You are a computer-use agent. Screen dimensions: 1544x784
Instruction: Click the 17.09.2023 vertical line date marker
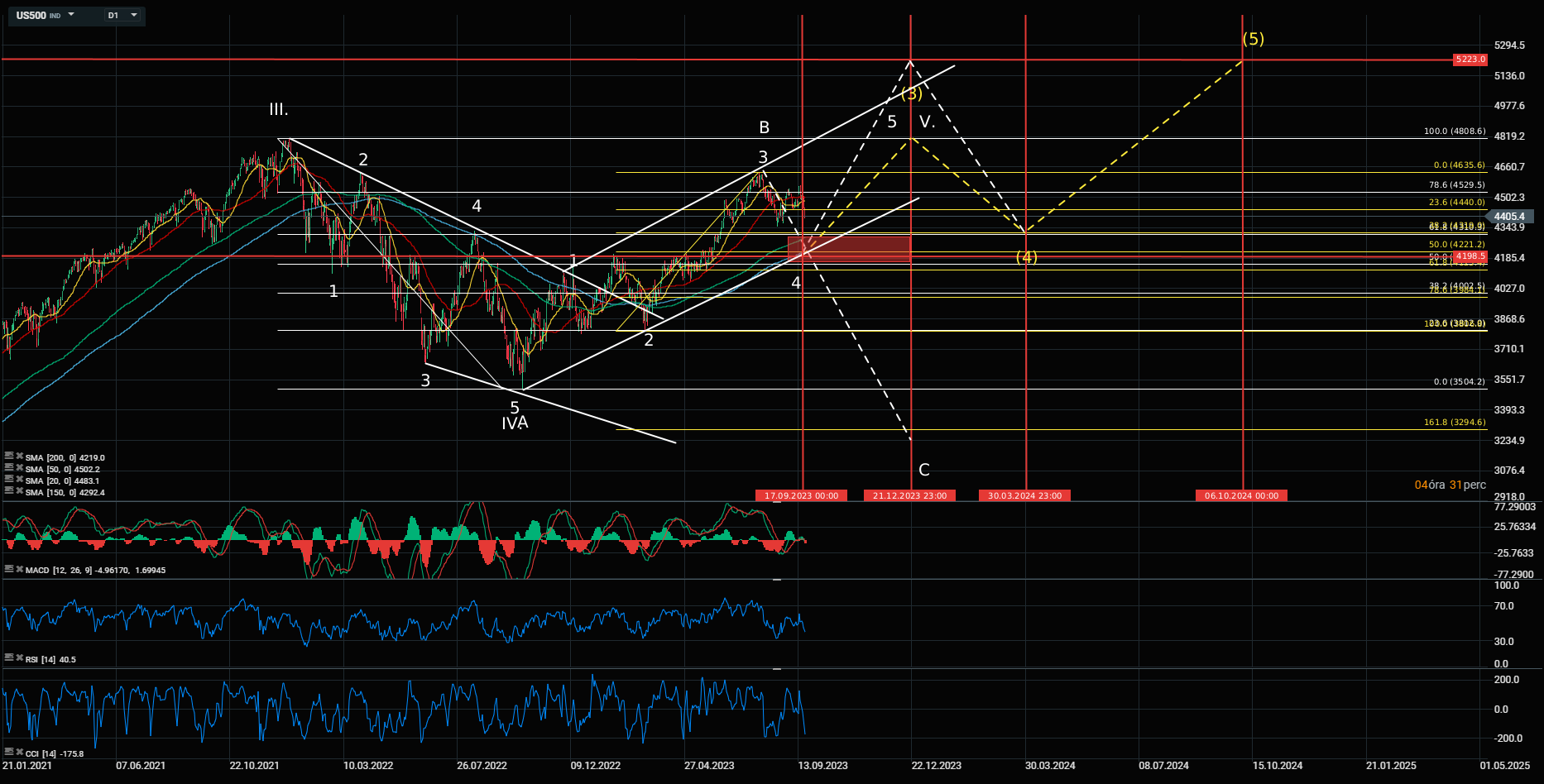tap(801, 495)
